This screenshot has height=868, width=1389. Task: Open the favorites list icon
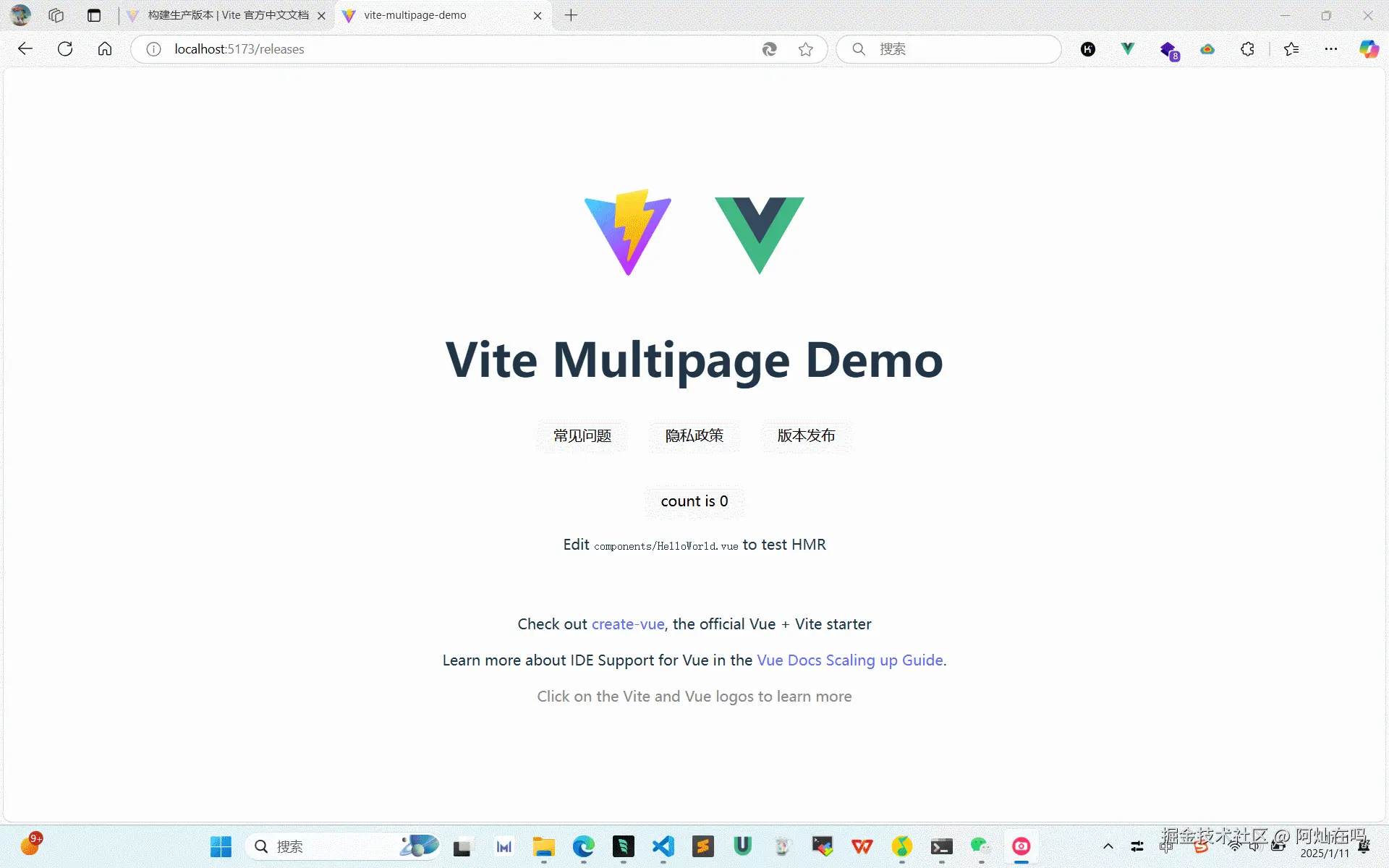(1291, 49)
